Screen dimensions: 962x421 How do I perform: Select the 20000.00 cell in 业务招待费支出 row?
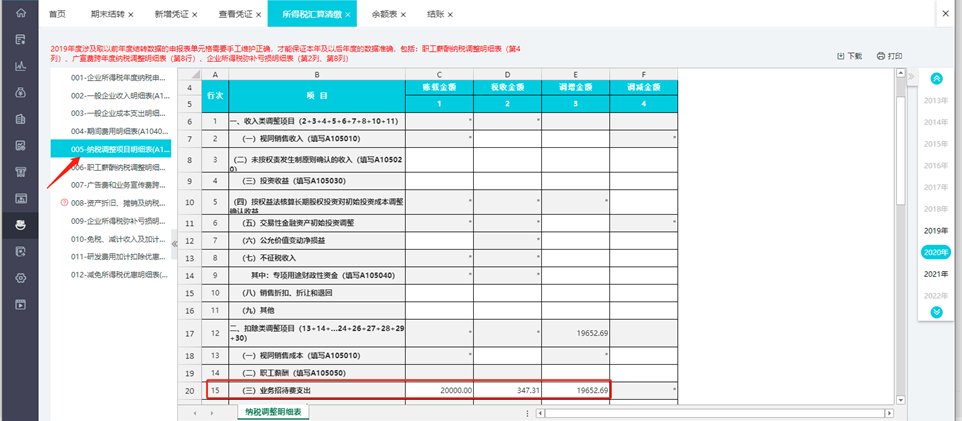(439, 390)
